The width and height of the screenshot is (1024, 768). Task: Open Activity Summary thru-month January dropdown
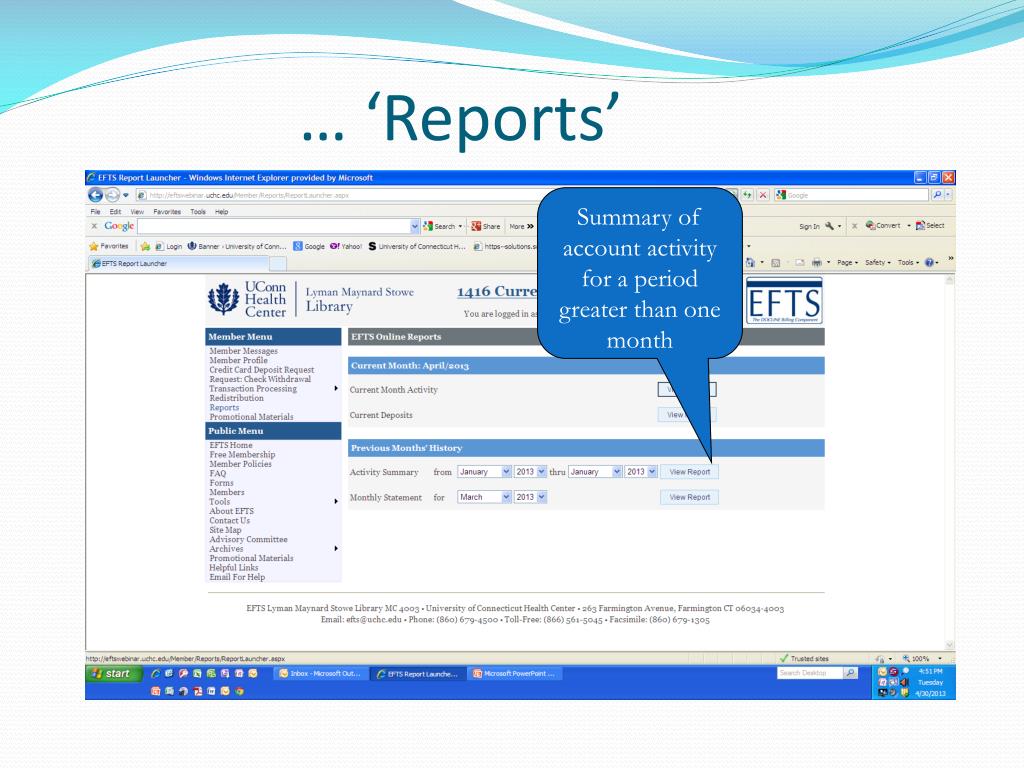[x=595, y=472]
